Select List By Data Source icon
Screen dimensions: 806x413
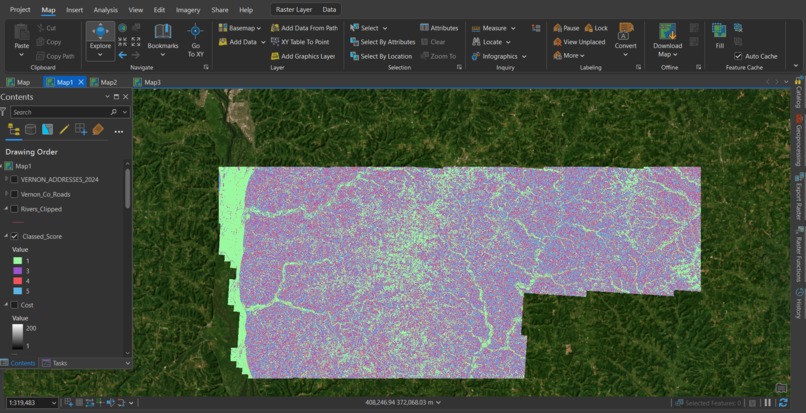(30, 129)
